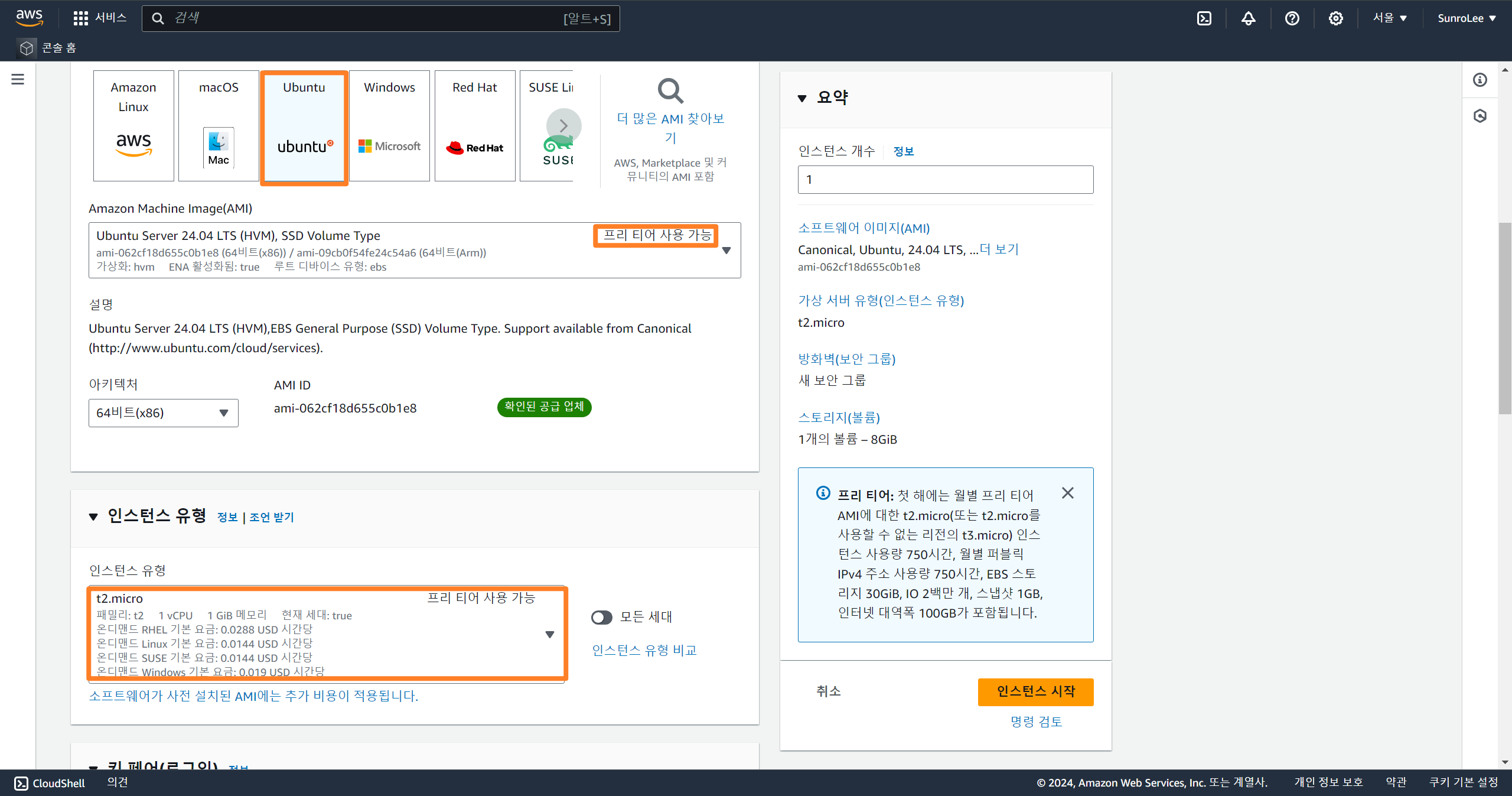The width and height of the screenshot is (1512, 796).
Task: Open the notifications bell icon
Action: (1248, 18)
